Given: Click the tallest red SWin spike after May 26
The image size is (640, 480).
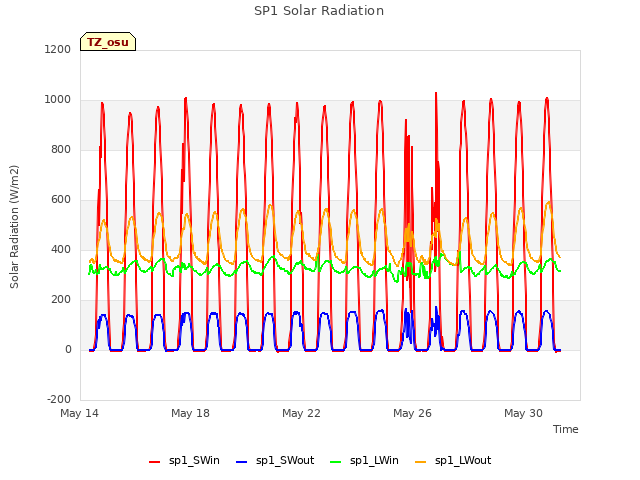Looking at the screenshot, I should pyautogui.click(x=436, y=95).
